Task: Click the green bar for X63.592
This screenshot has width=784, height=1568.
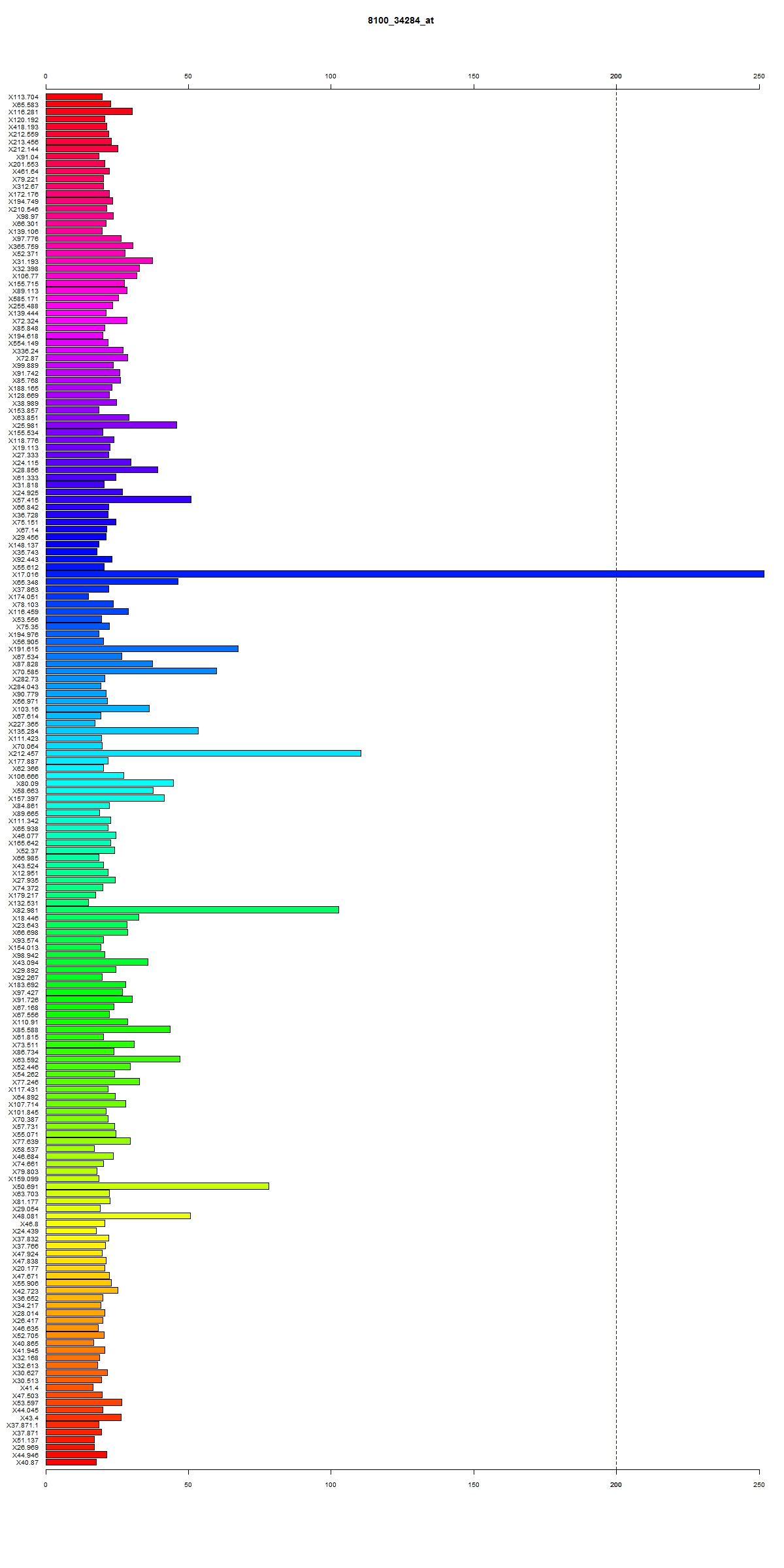Action: (x=113, y=1059)
